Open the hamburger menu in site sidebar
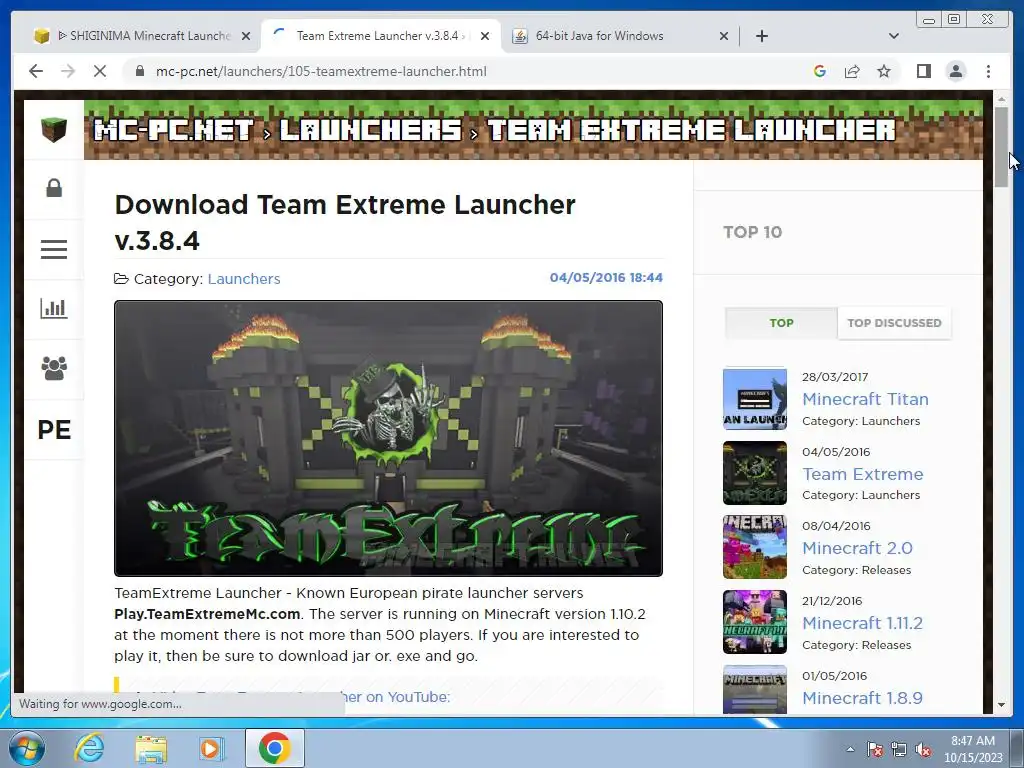 (x=54, y=249)
